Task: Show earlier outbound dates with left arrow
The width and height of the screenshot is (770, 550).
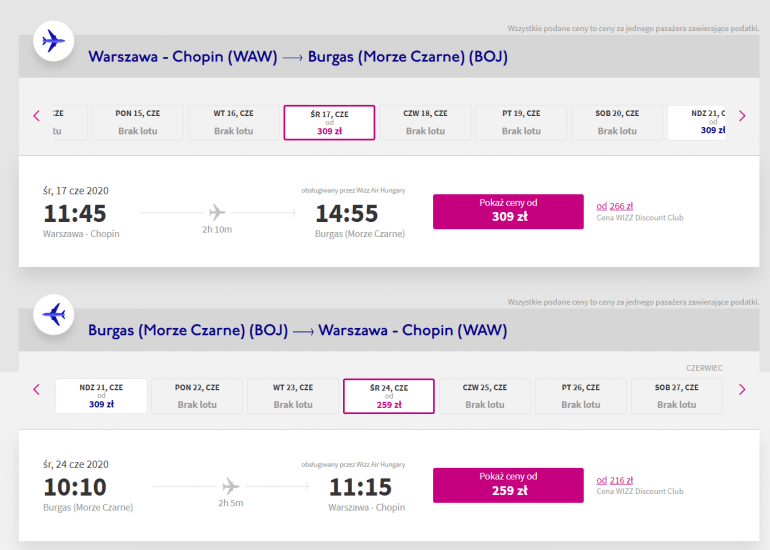Action: [x=36, y=116]
